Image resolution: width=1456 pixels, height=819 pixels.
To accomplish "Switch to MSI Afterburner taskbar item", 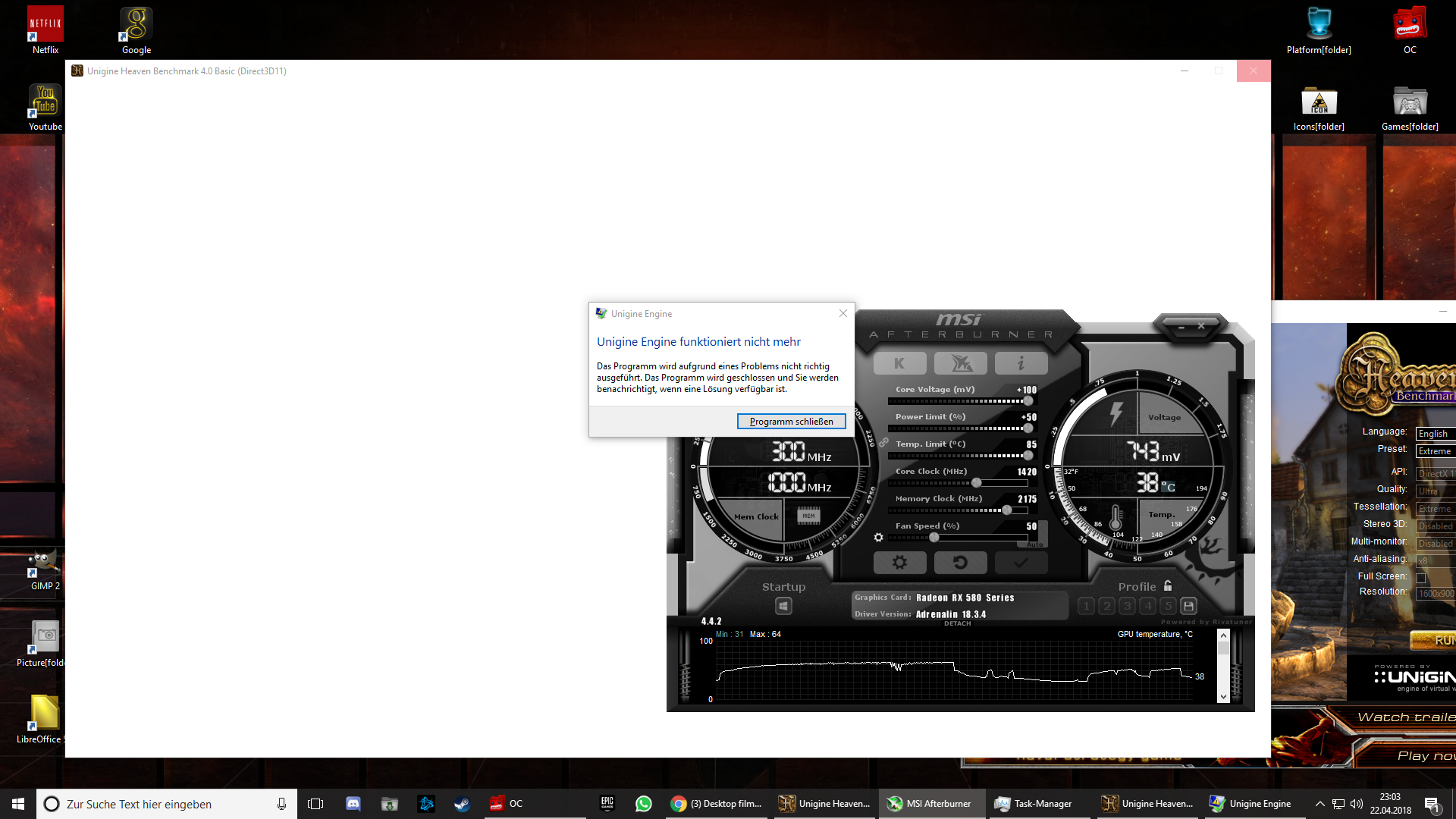I will coord(930,804).
